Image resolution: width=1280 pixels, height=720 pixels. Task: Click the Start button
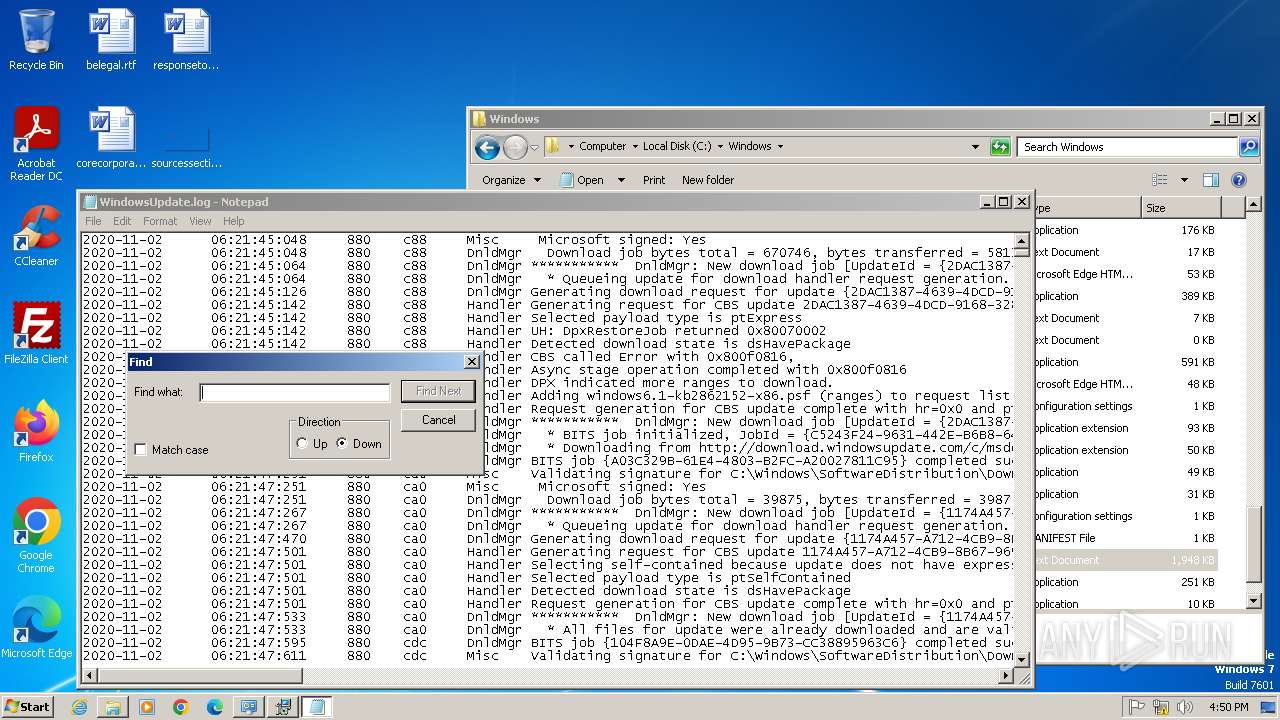coord(28,707)
